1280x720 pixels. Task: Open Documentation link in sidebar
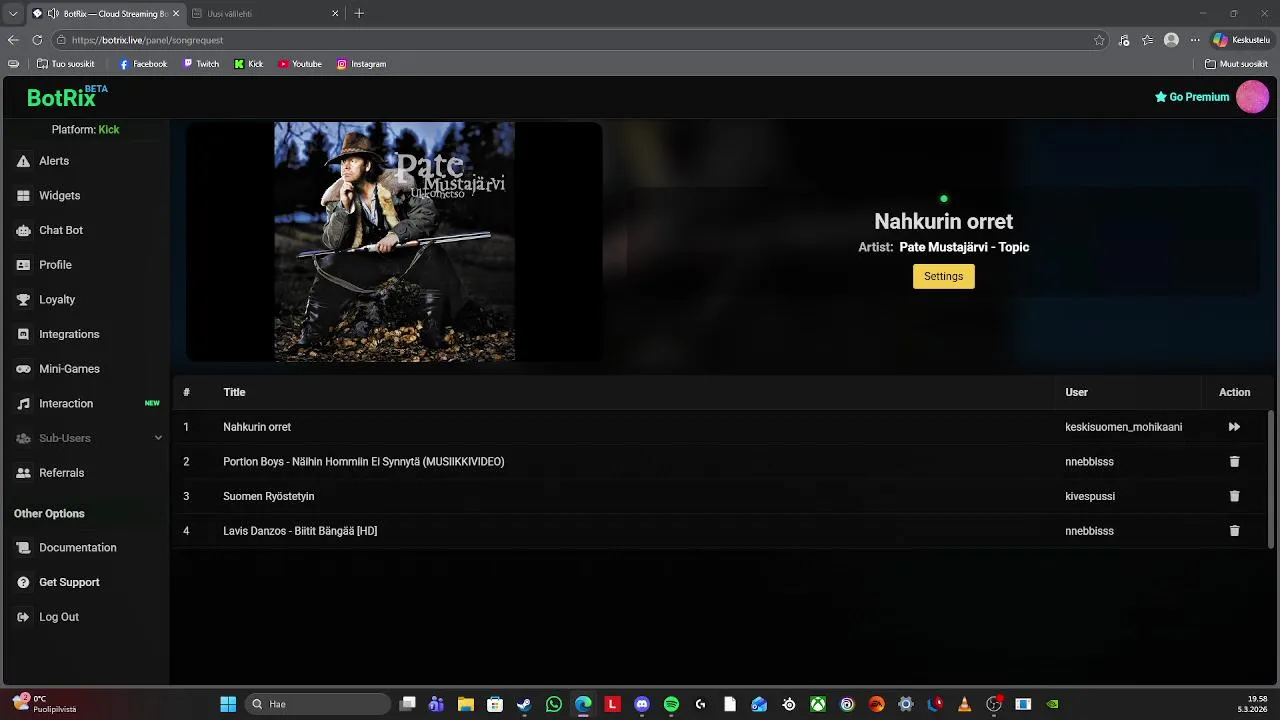pyautogui.click(x=77, y=548)
